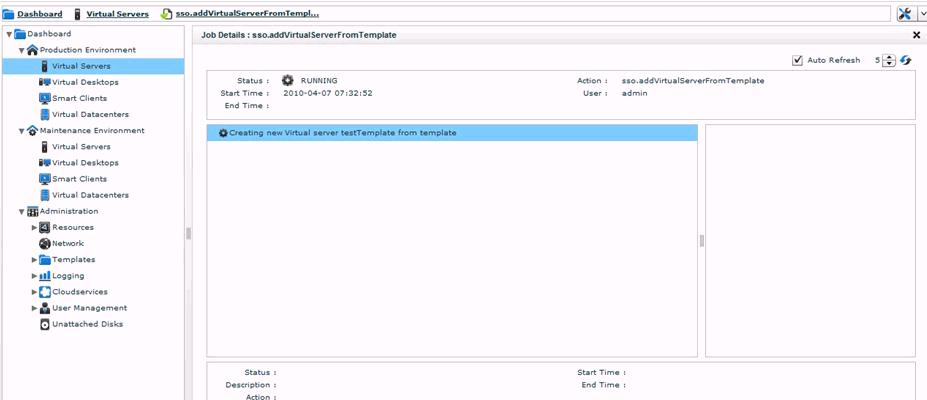Select Virtual Desktops icon under Production

pyautogui.click(x=44, y=82)
